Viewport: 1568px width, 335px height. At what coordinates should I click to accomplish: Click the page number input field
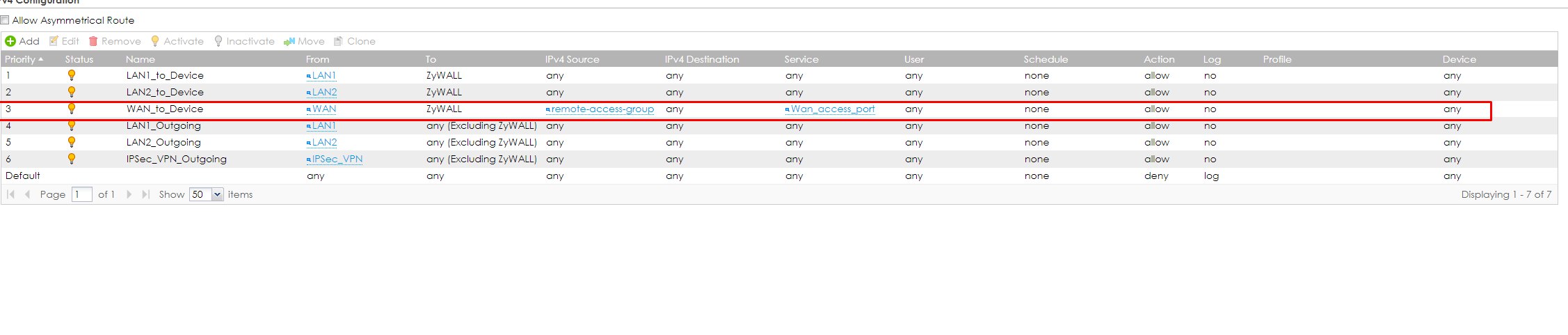point(81,194)
